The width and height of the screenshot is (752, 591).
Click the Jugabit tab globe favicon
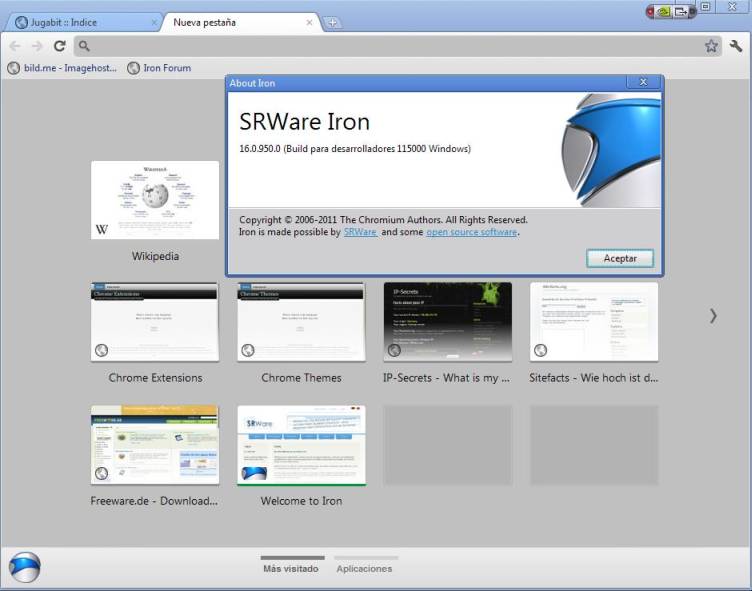point(21,22)
